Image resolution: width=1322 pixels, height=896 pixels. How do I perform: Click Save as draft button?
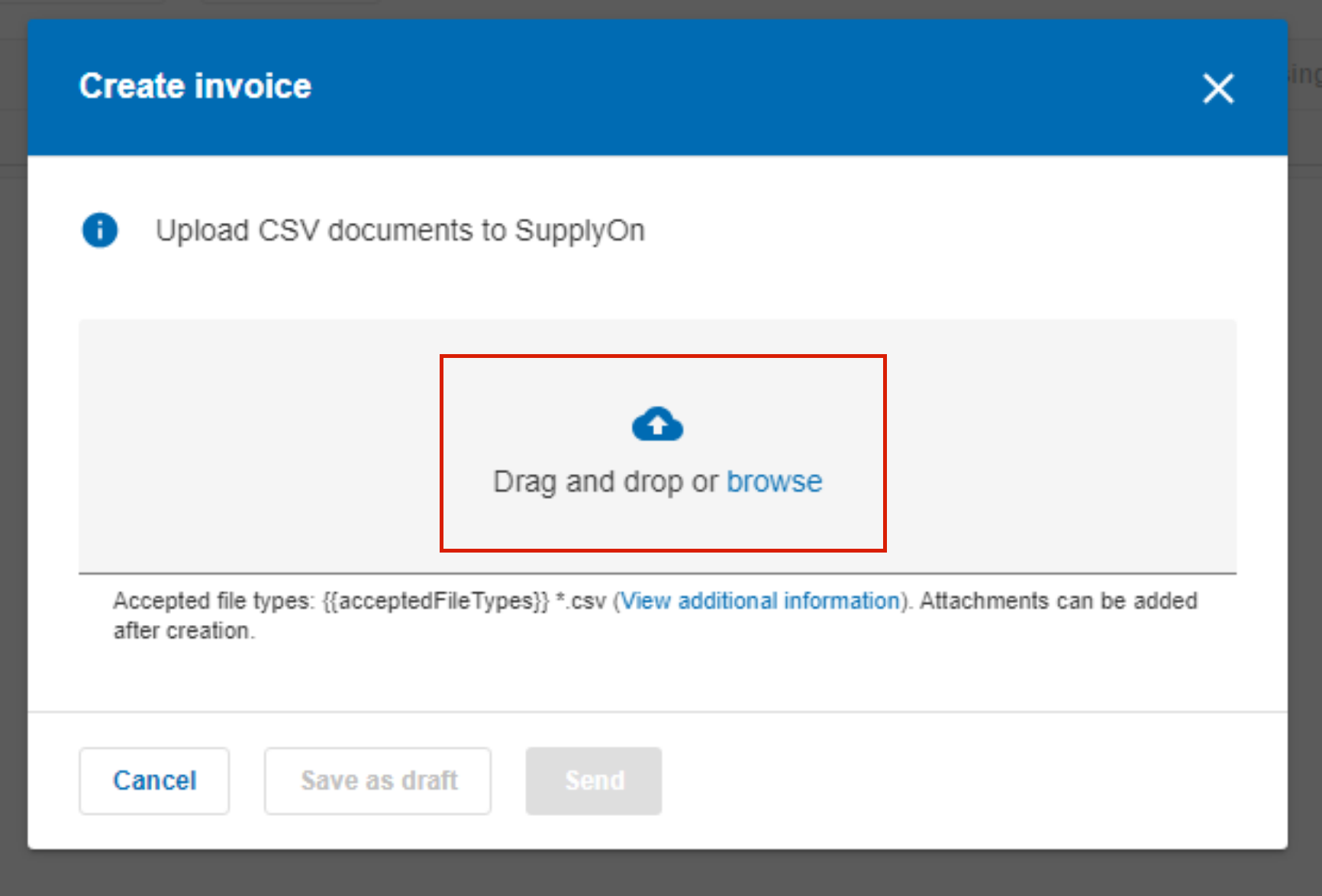378,781
